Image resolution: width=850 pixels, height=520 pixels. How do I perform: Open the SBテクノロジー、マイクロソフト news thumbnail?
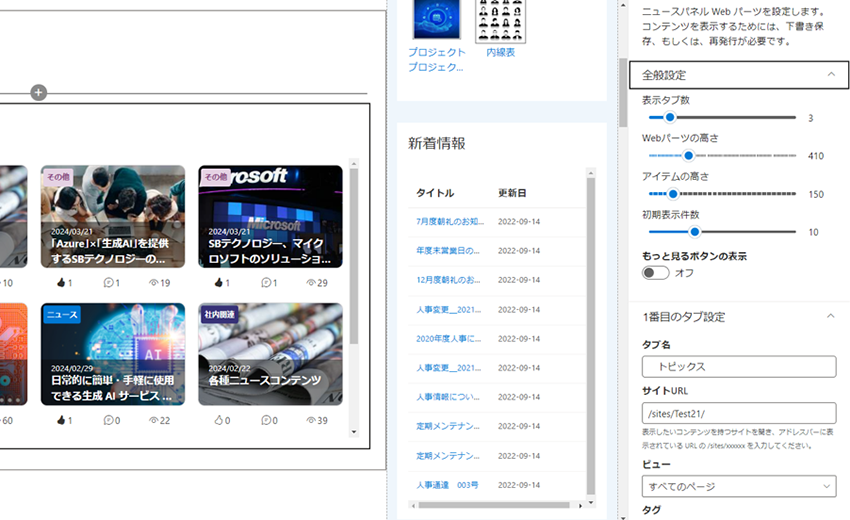(271, 216)
